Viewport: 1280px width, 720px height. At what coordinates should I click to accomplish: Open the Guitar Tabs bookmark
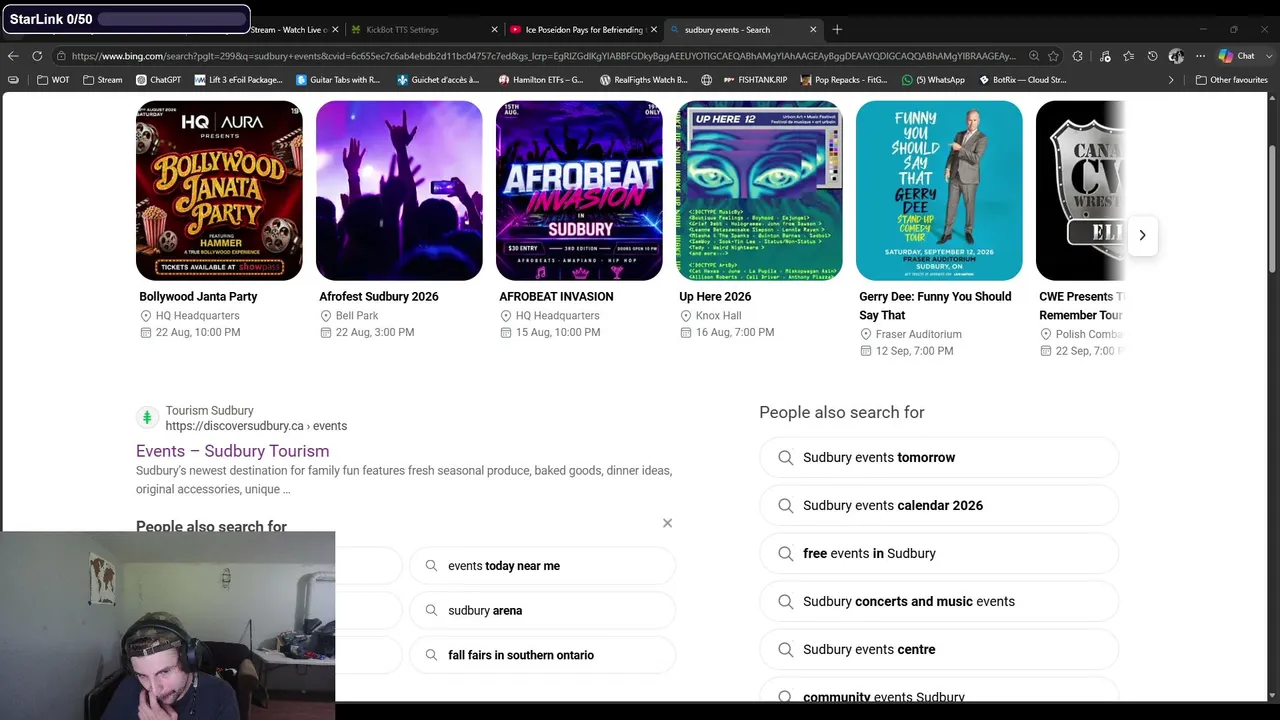pyautogui.click(x=338, y=80)
